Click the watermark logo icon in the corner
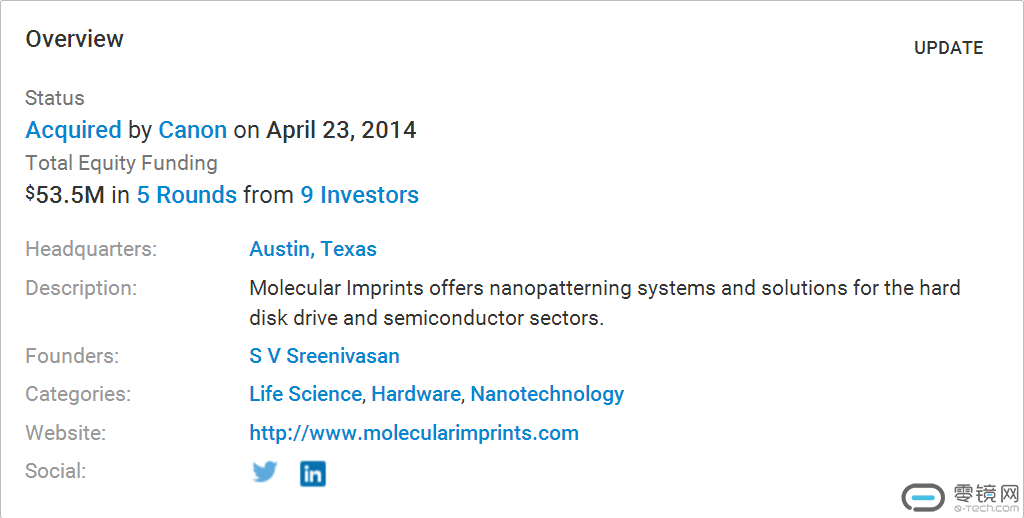The width and height of the screenshot is (1024, 518). click(x=923, y=497)
